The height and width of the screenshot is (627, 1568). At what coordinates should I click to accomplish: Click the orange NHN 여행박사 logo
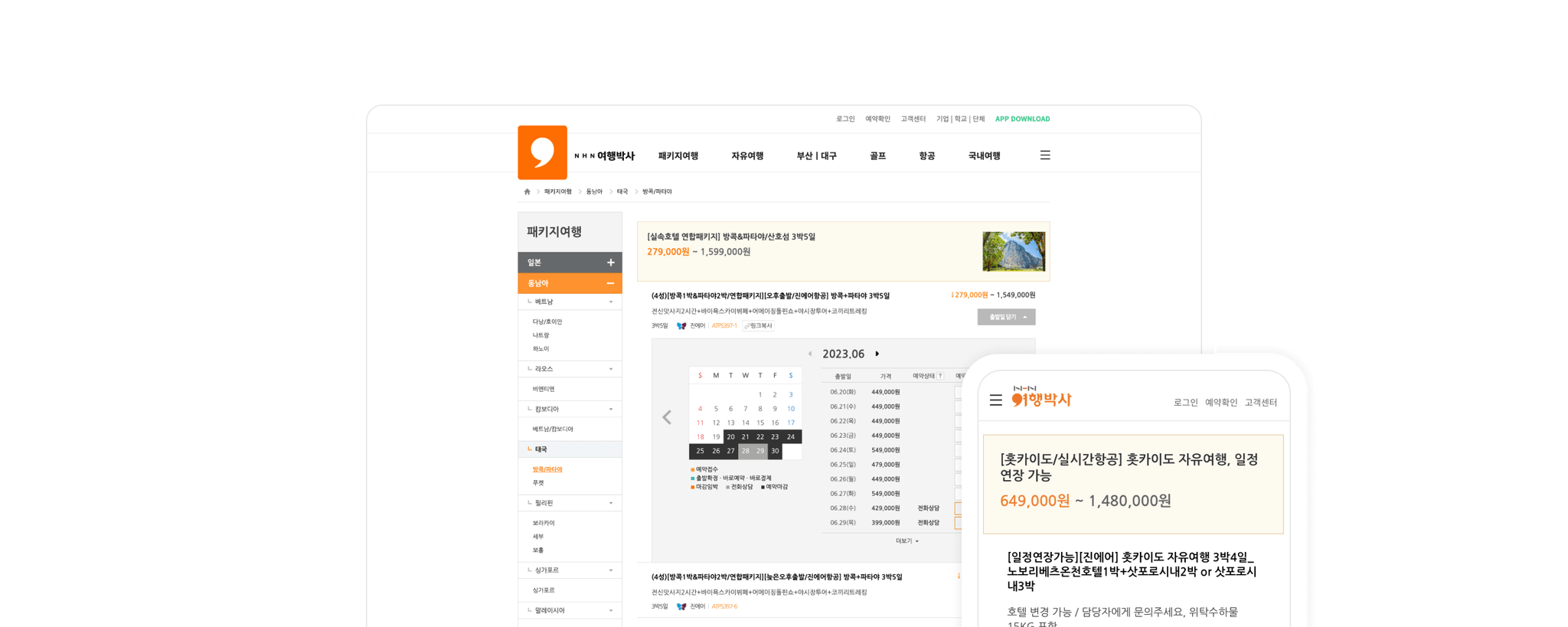tap(542, 152)
